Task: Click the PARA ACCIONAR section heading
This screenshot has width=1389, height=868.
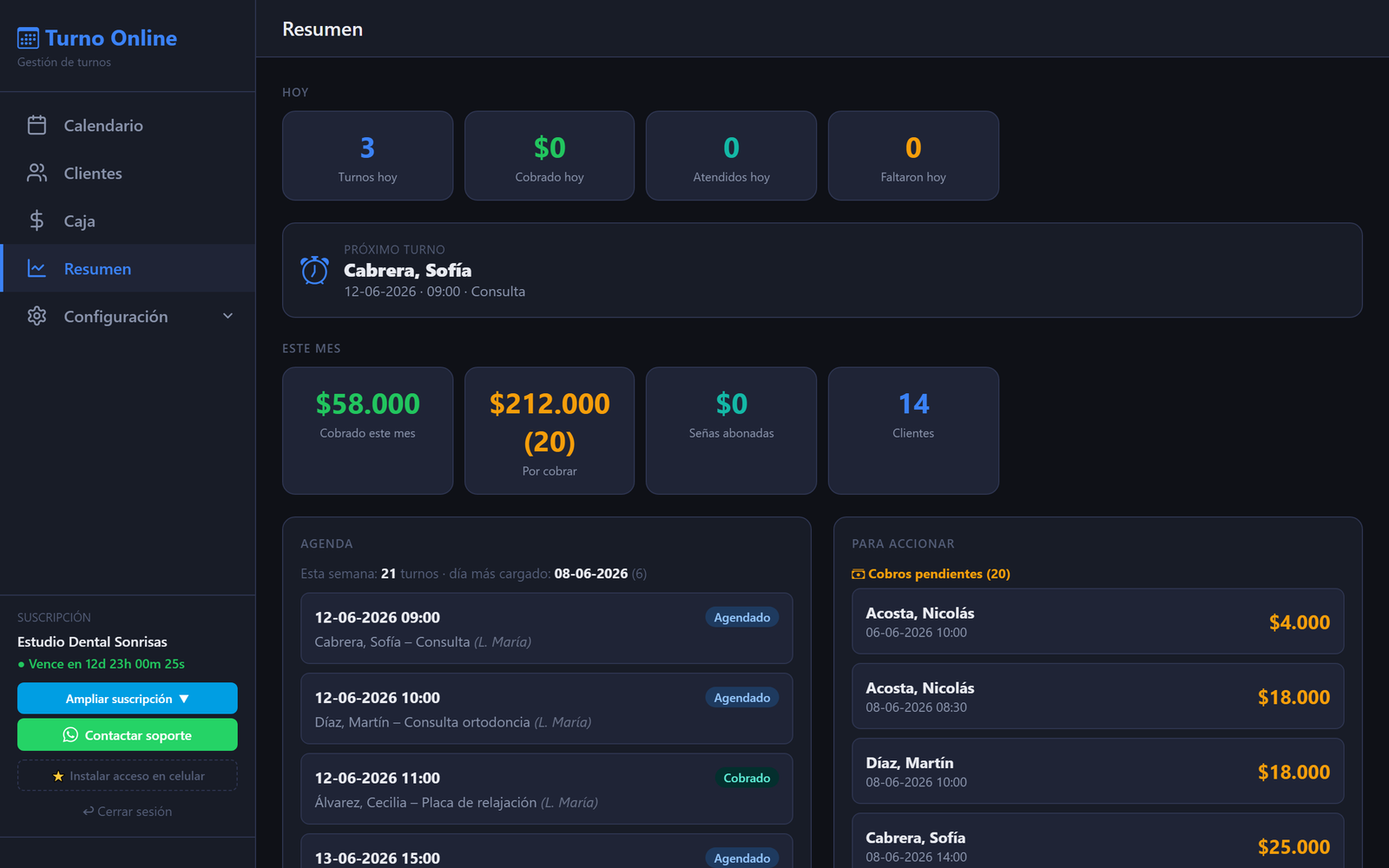Action: coord(903,543)
